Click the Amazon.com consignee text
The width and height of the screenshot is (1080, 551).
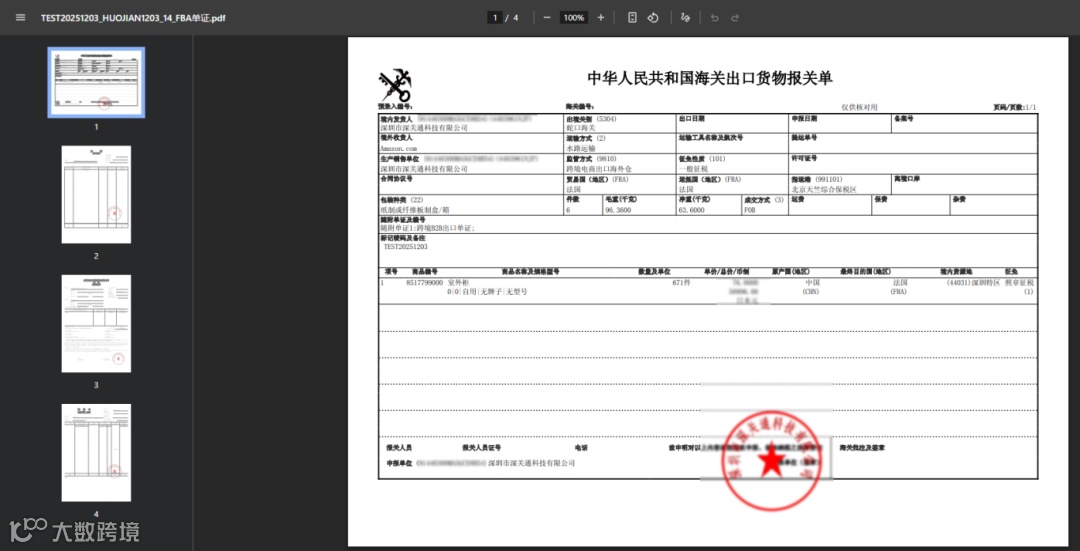[x=399, y=148]
